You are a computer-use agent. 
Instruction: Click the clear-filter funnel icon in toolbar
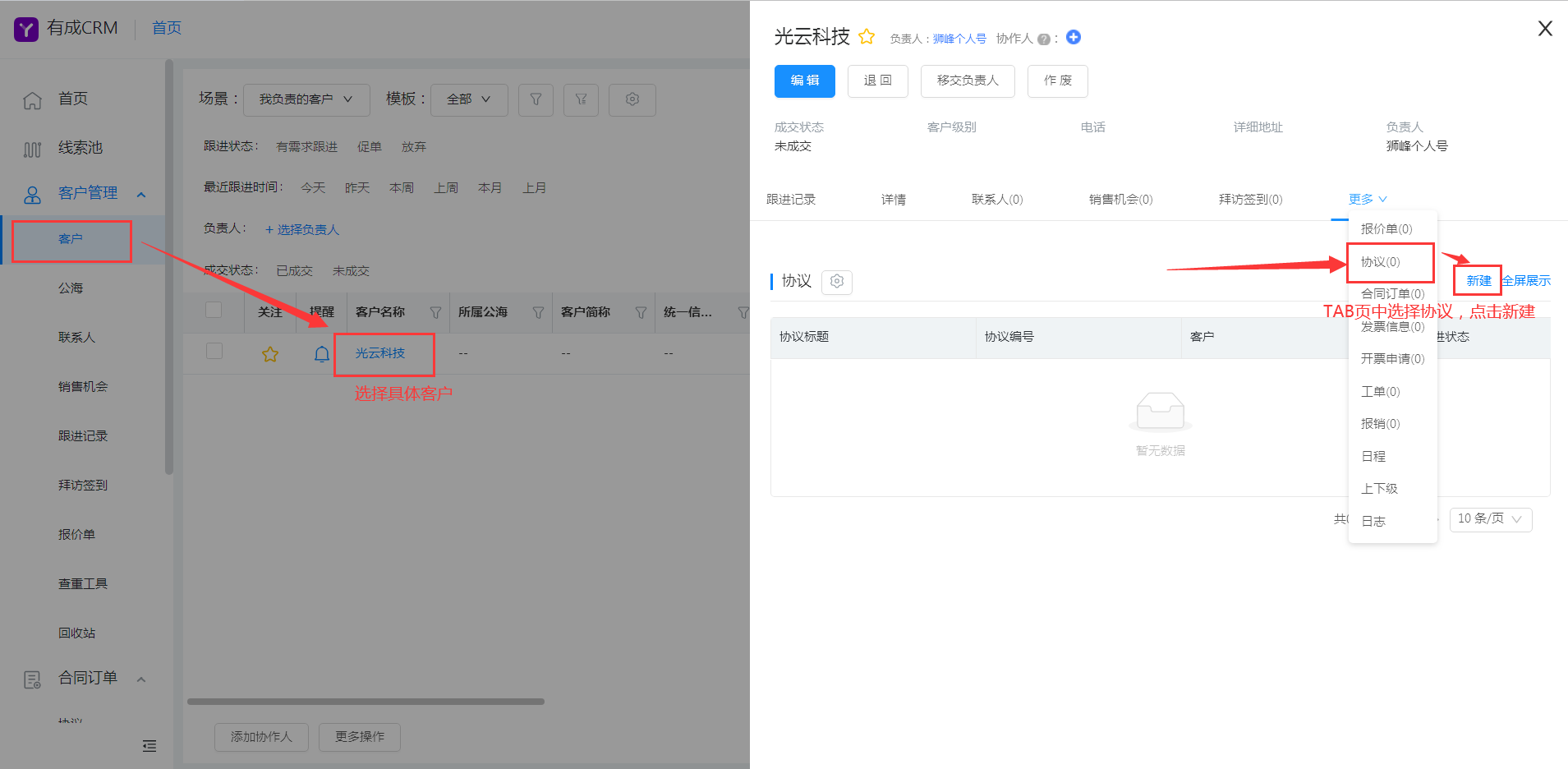coord(581,99)
